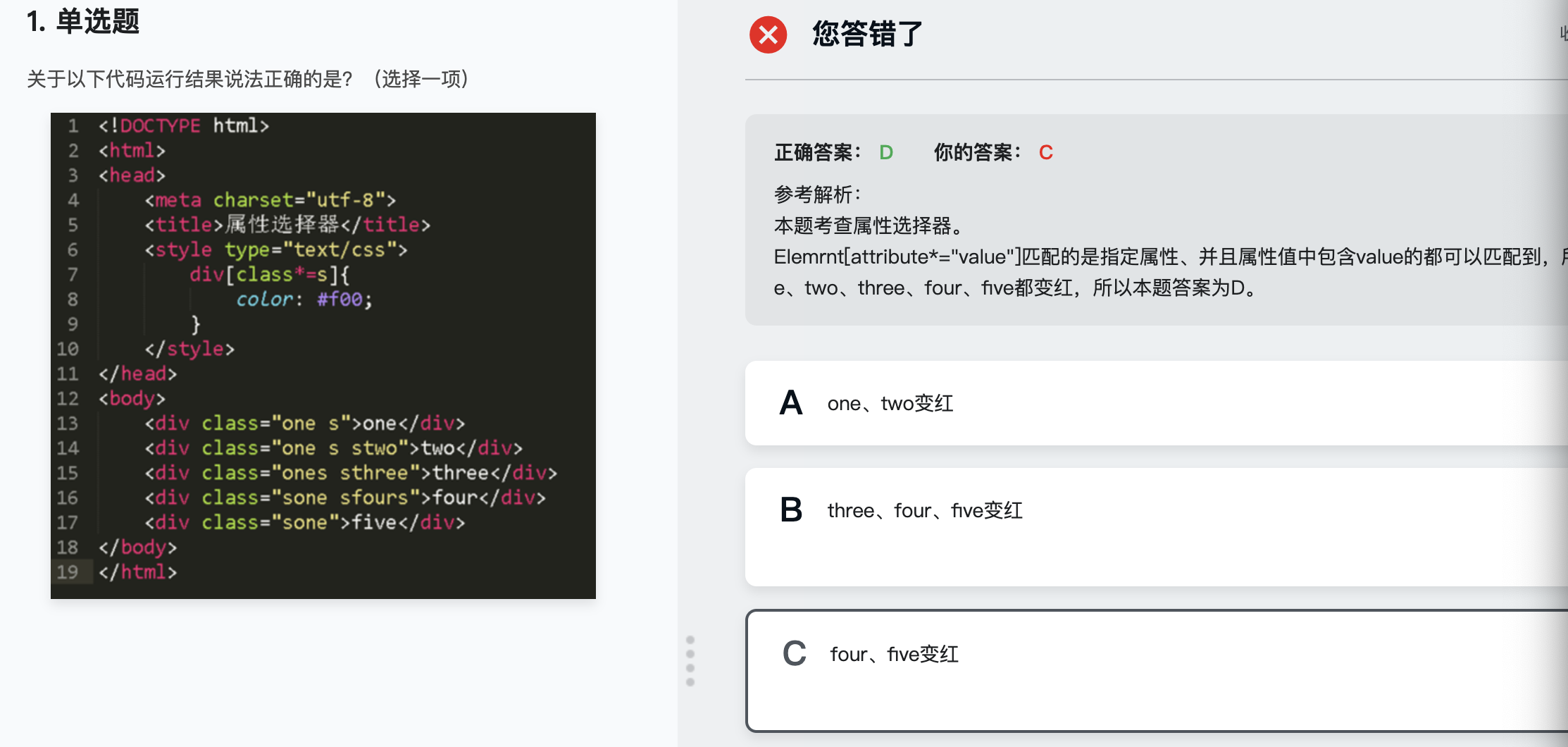Screen dimensions: 1568x747
Task: Click the '您答错了' result heading
Action: pos(867,34)
